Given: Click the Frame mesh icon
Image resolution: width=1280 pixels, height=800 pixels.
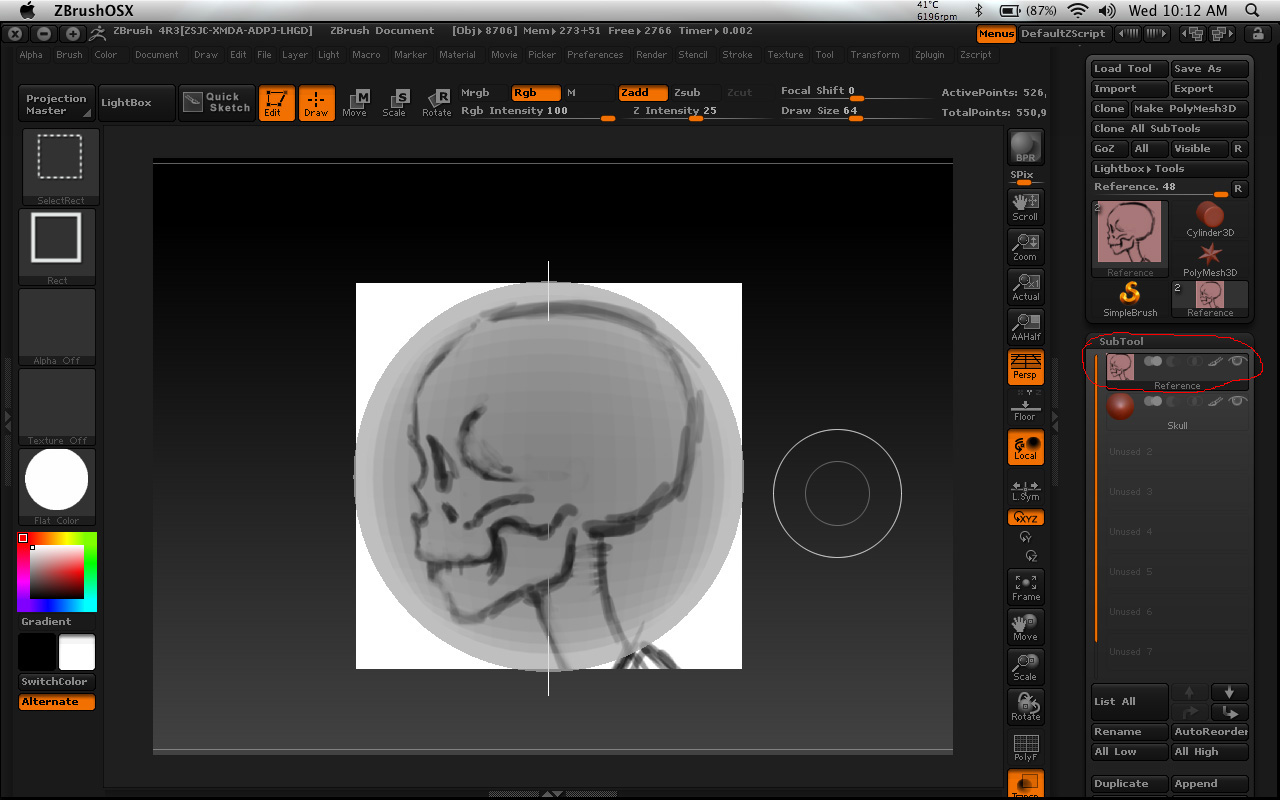Looking at the screenshot, I should point(1025,587).
